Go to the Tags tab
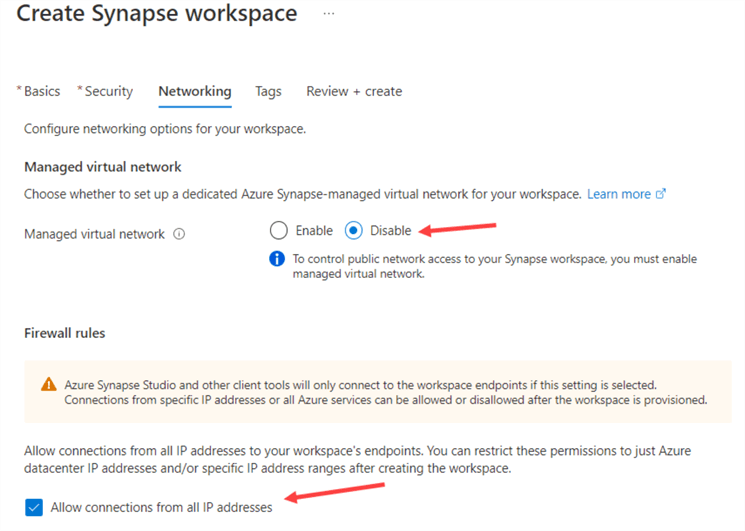Screen dimensions: 745x531 268,91
